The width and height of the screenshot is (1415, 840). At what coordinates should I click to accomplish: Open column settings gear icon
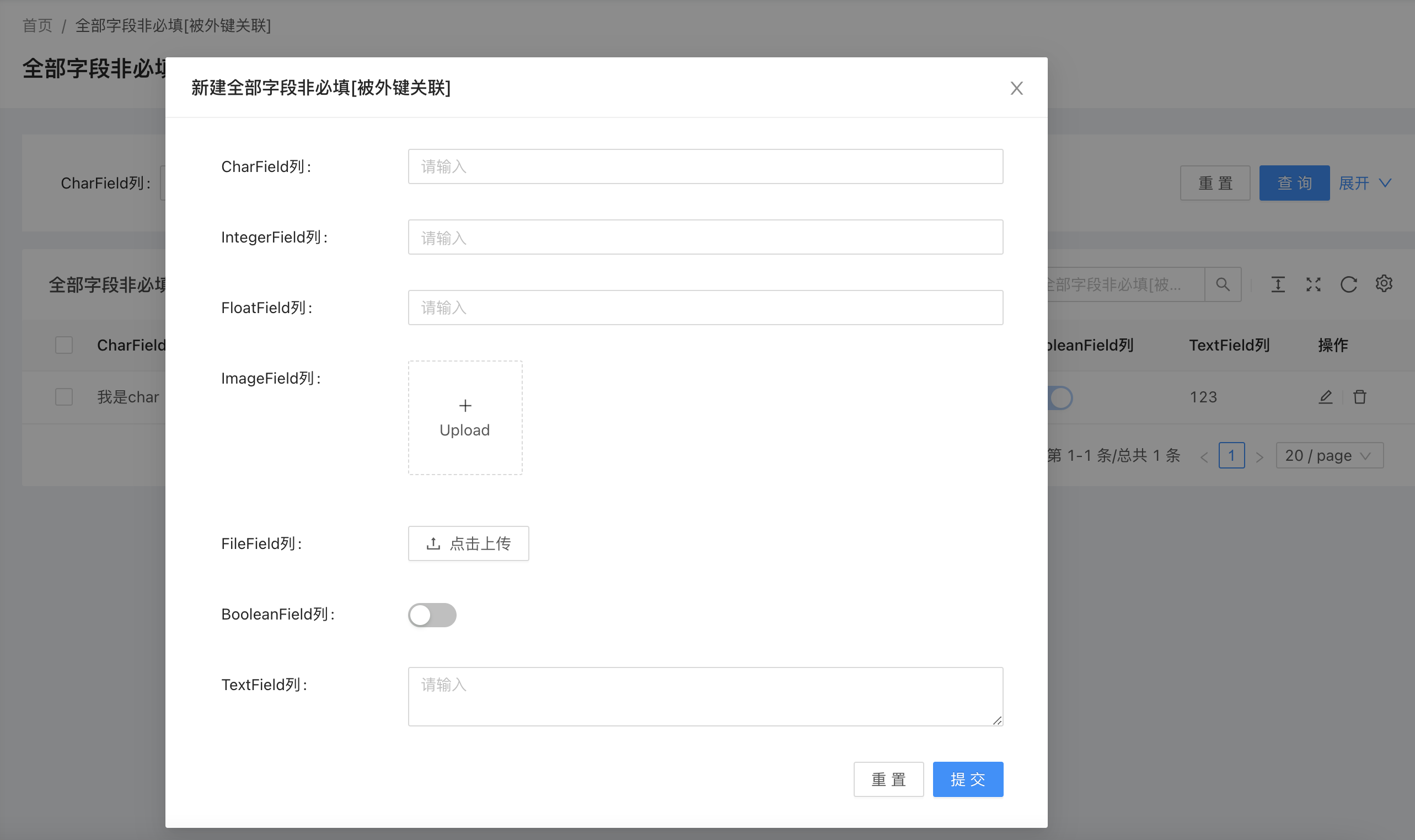pos(1383,284)
